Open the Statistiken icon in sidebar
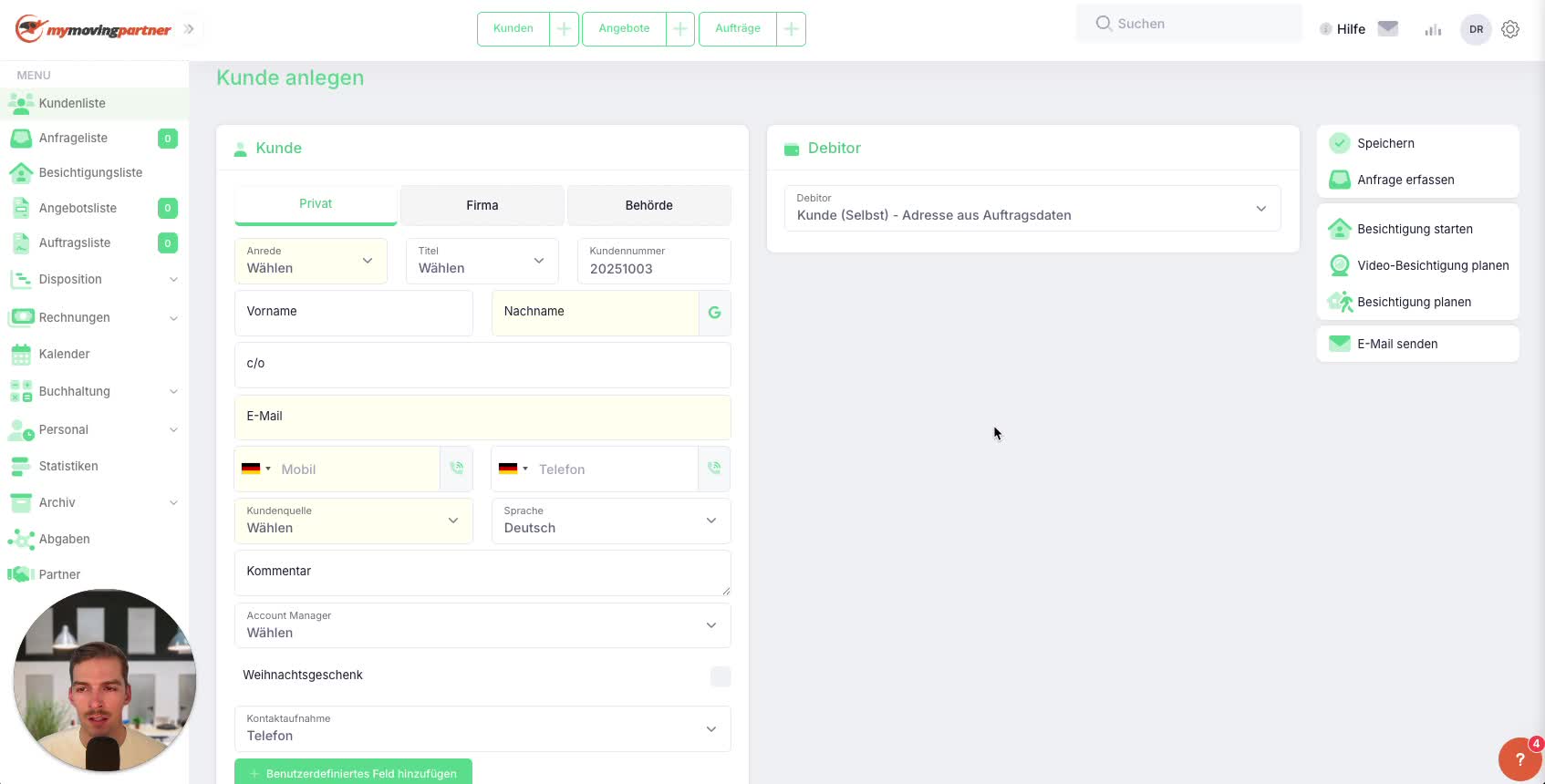Viewport: 1545px width, 784px height. point(21,466)
